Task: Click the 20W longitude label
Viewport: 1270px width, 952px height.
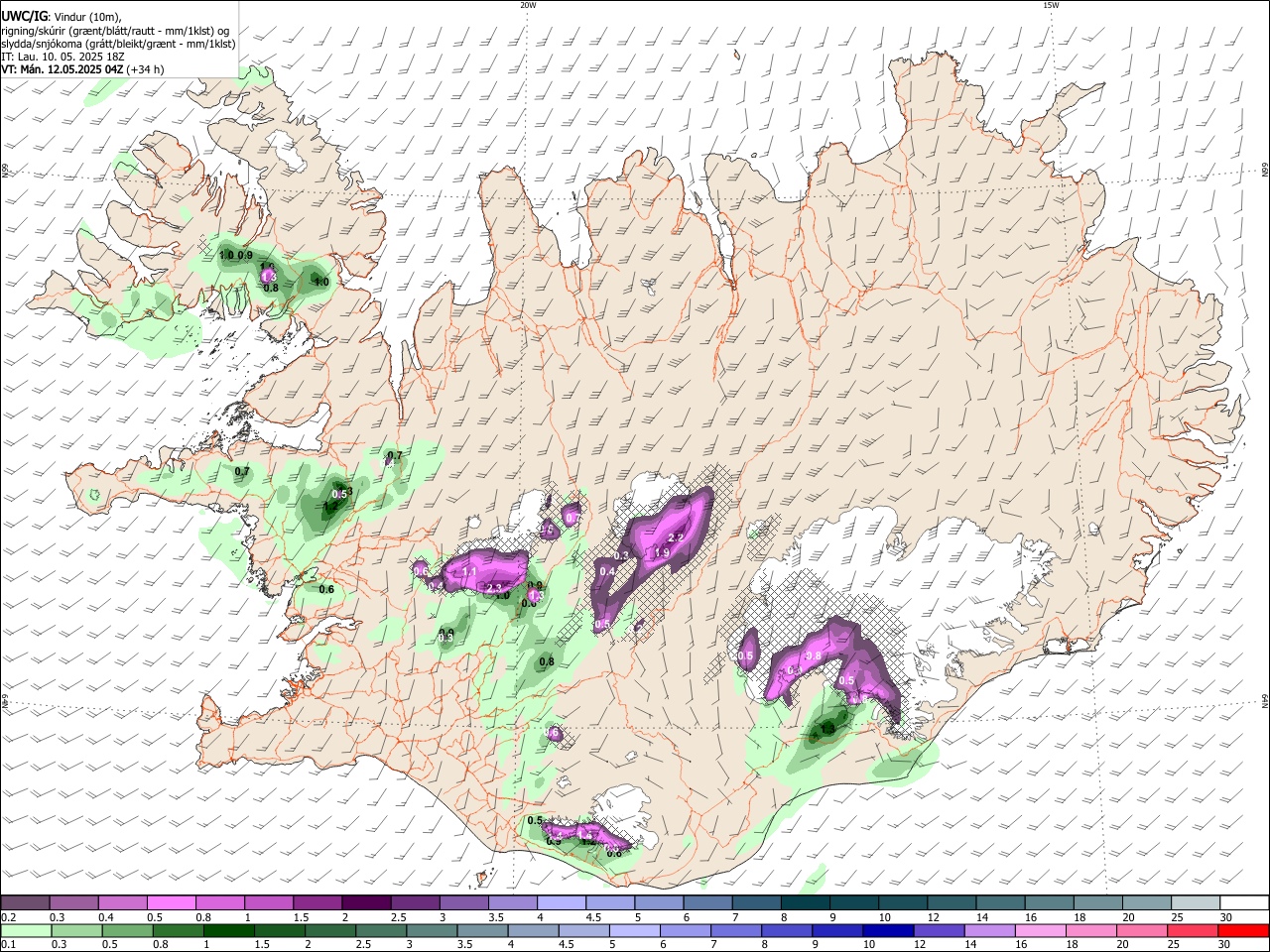Action: point(528,5)
